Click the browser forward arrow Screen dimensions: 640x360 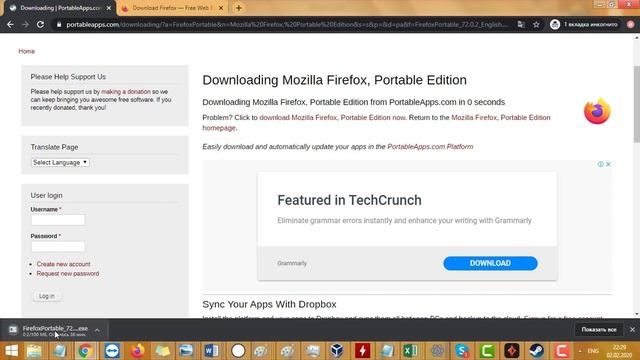[x=25, y=24]
